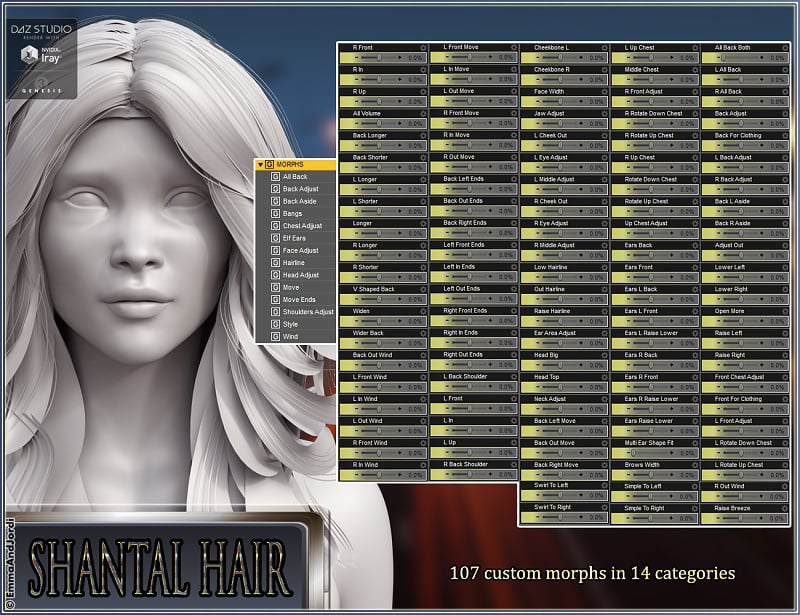
Task: Open the gear settings for R Front
Action: (x=423, y=47)
